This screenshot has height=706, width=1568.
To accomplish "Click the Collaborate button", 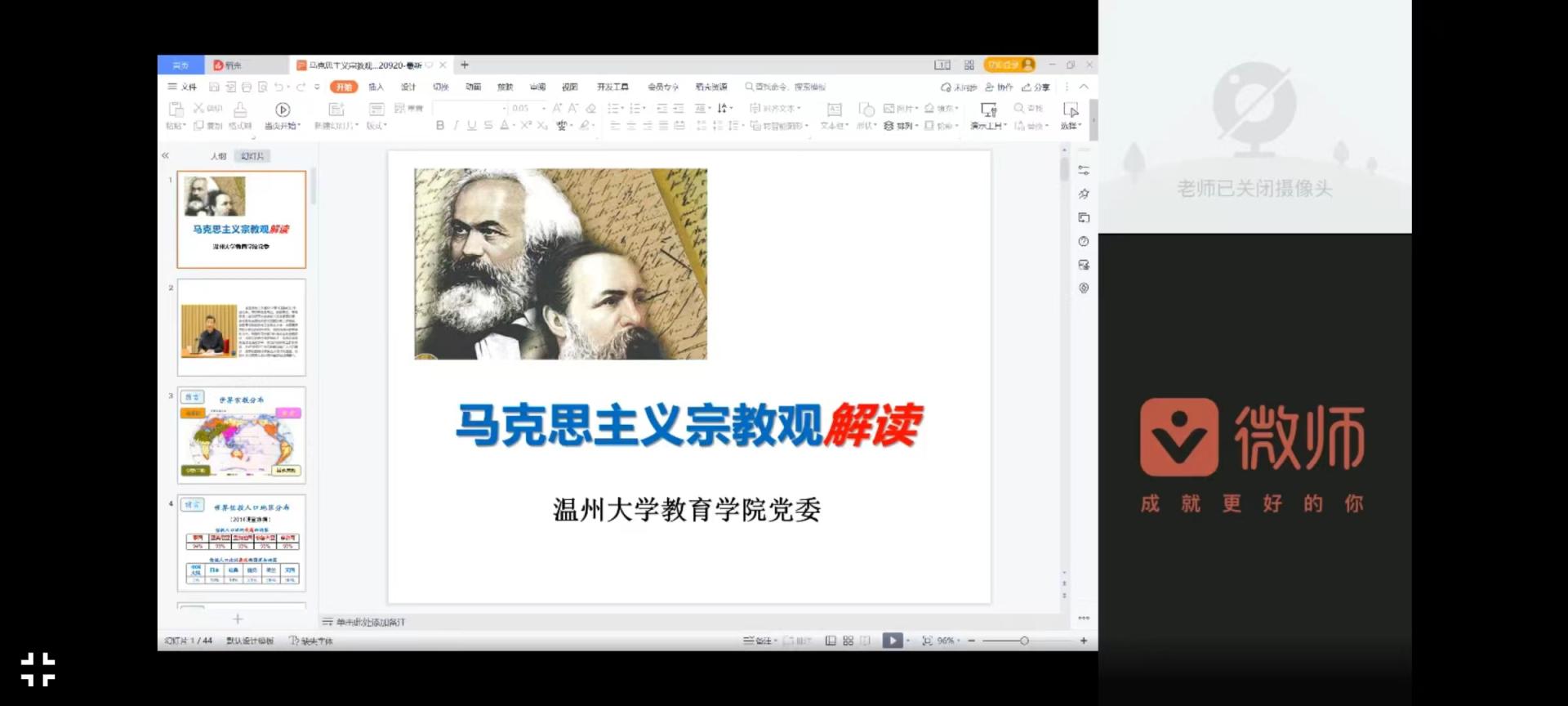I will 999,87.
